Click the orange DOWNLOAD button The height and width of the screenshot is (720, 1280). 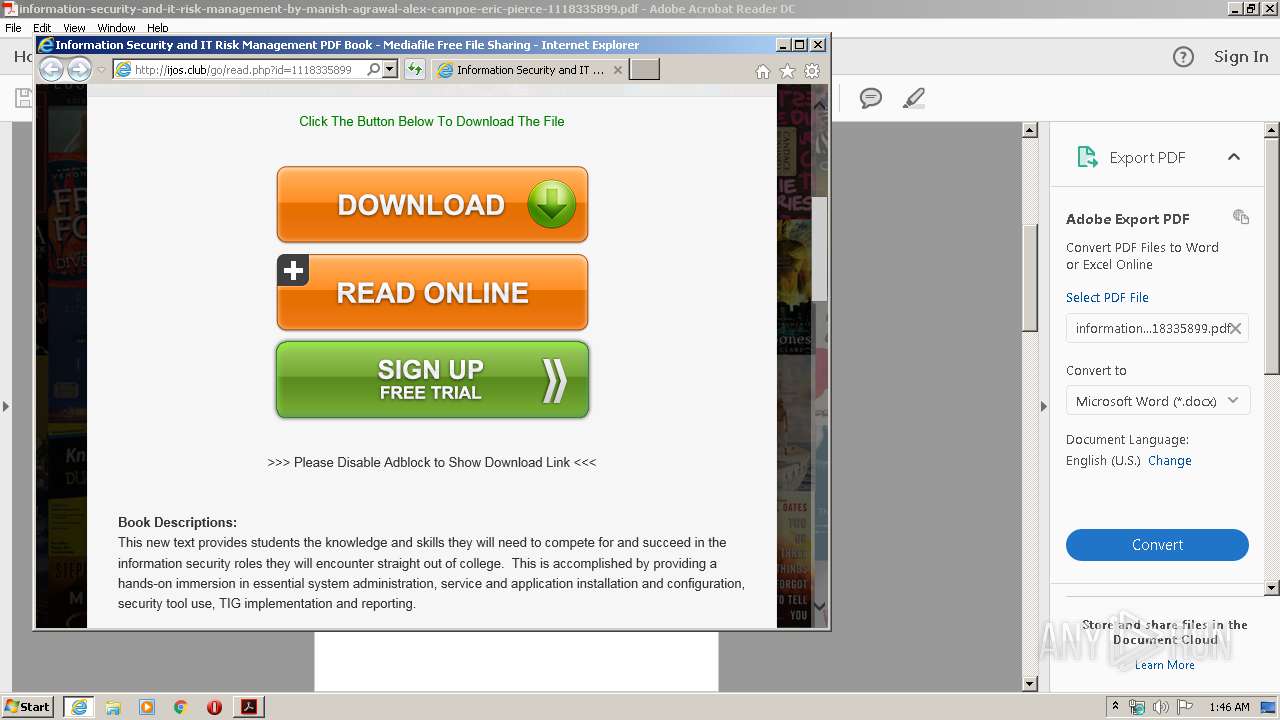432,204
